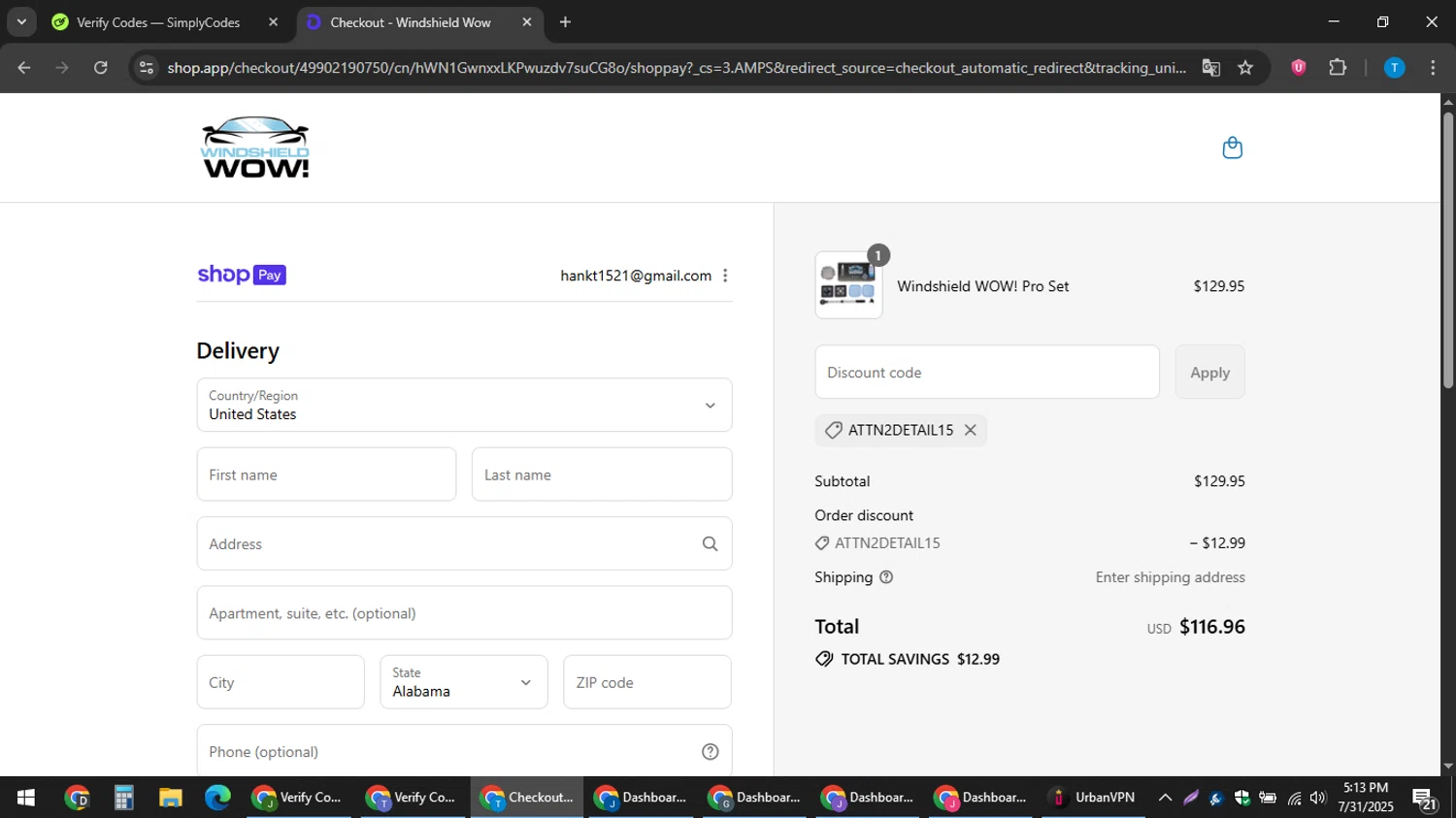Bookmark this page with the star icon
Viewport: 1456px width, 818px height.
[1245, 68]
